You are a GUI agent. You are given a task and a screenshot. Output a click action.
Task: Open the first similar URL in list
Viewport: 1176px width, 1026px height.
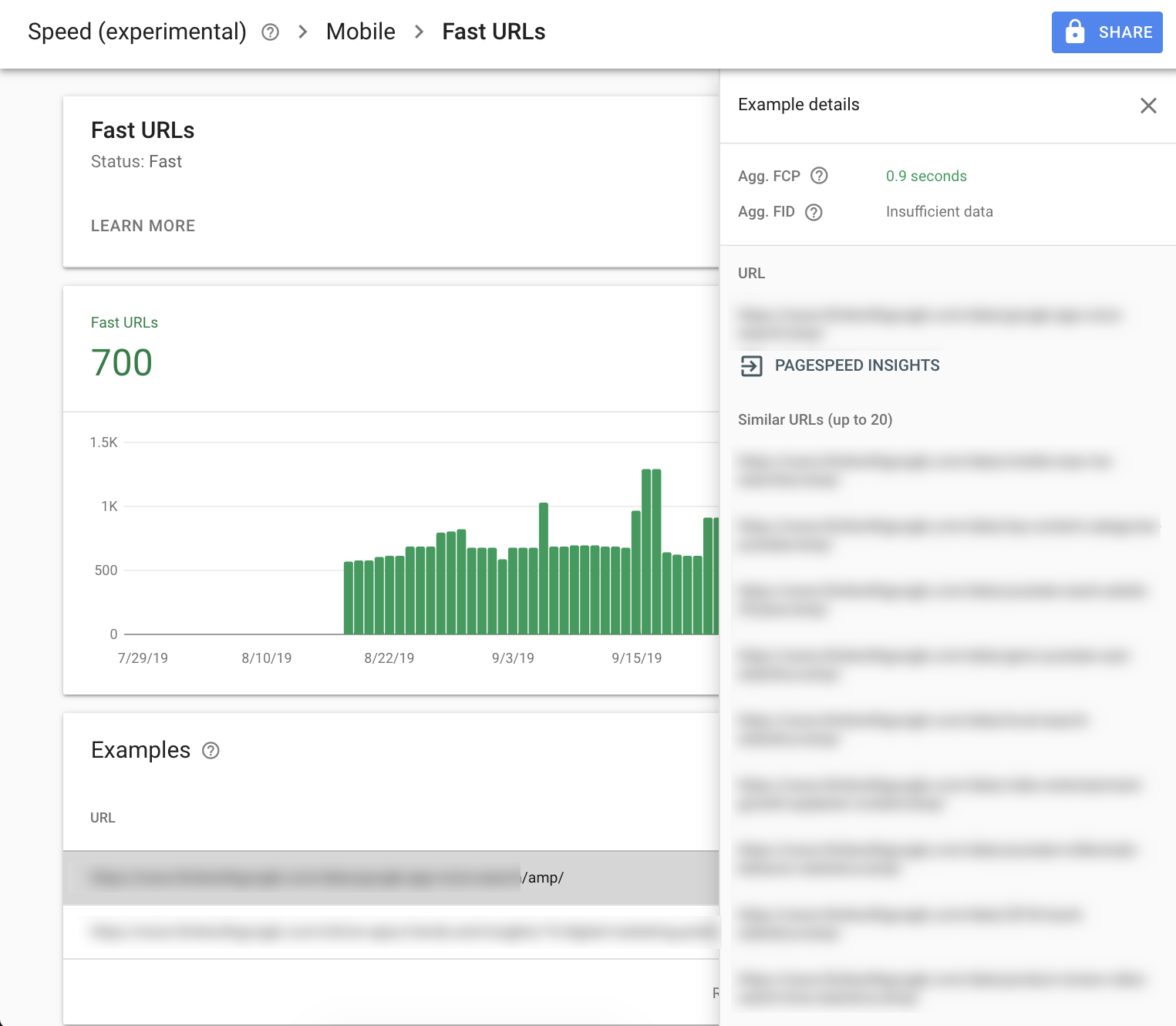[925, 470]
